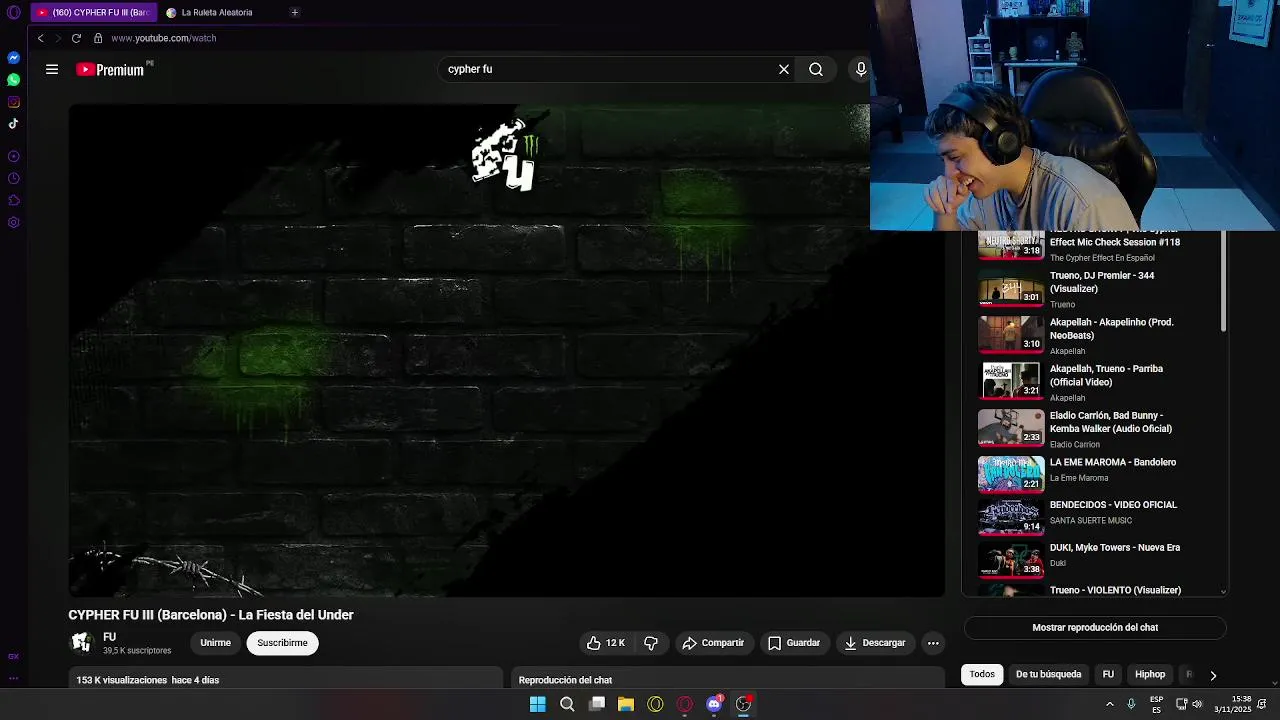Open the Windows Start menu
The image size is (1280, 720).
(x=538, y=704)
